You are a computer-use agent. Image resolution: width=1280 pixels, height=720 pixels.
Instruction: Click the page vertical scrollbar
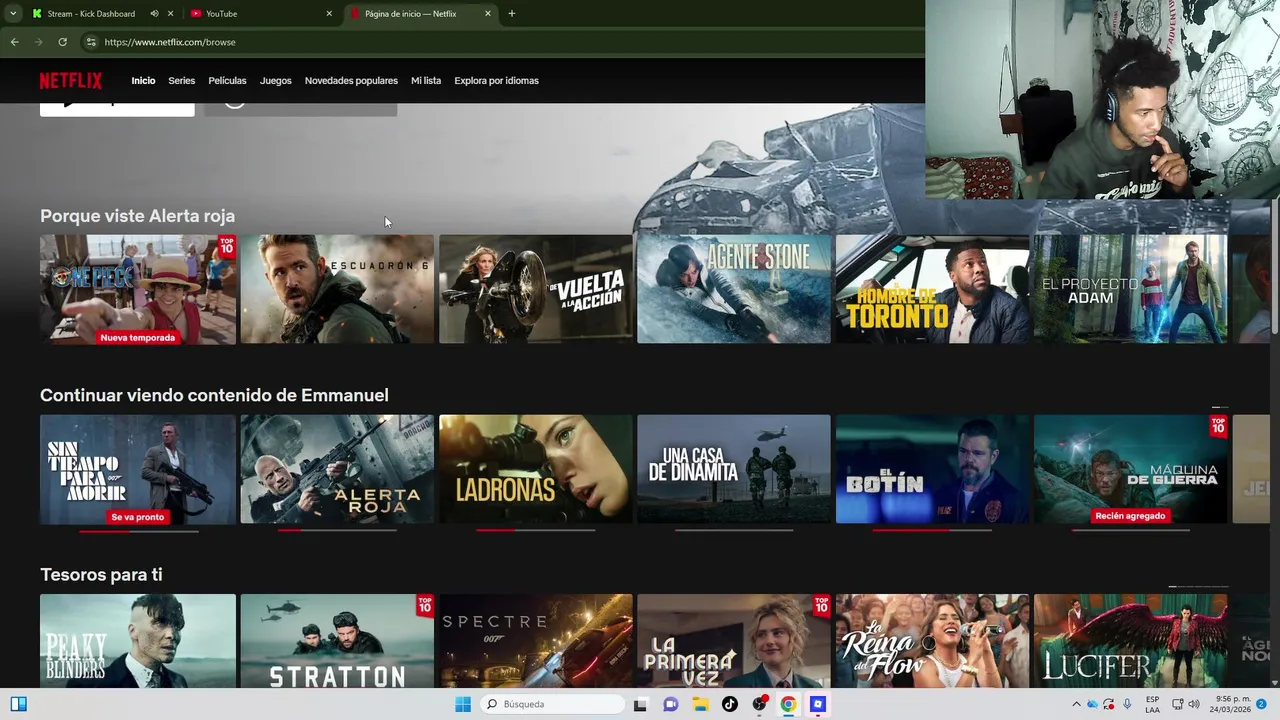click(1274, 265)
